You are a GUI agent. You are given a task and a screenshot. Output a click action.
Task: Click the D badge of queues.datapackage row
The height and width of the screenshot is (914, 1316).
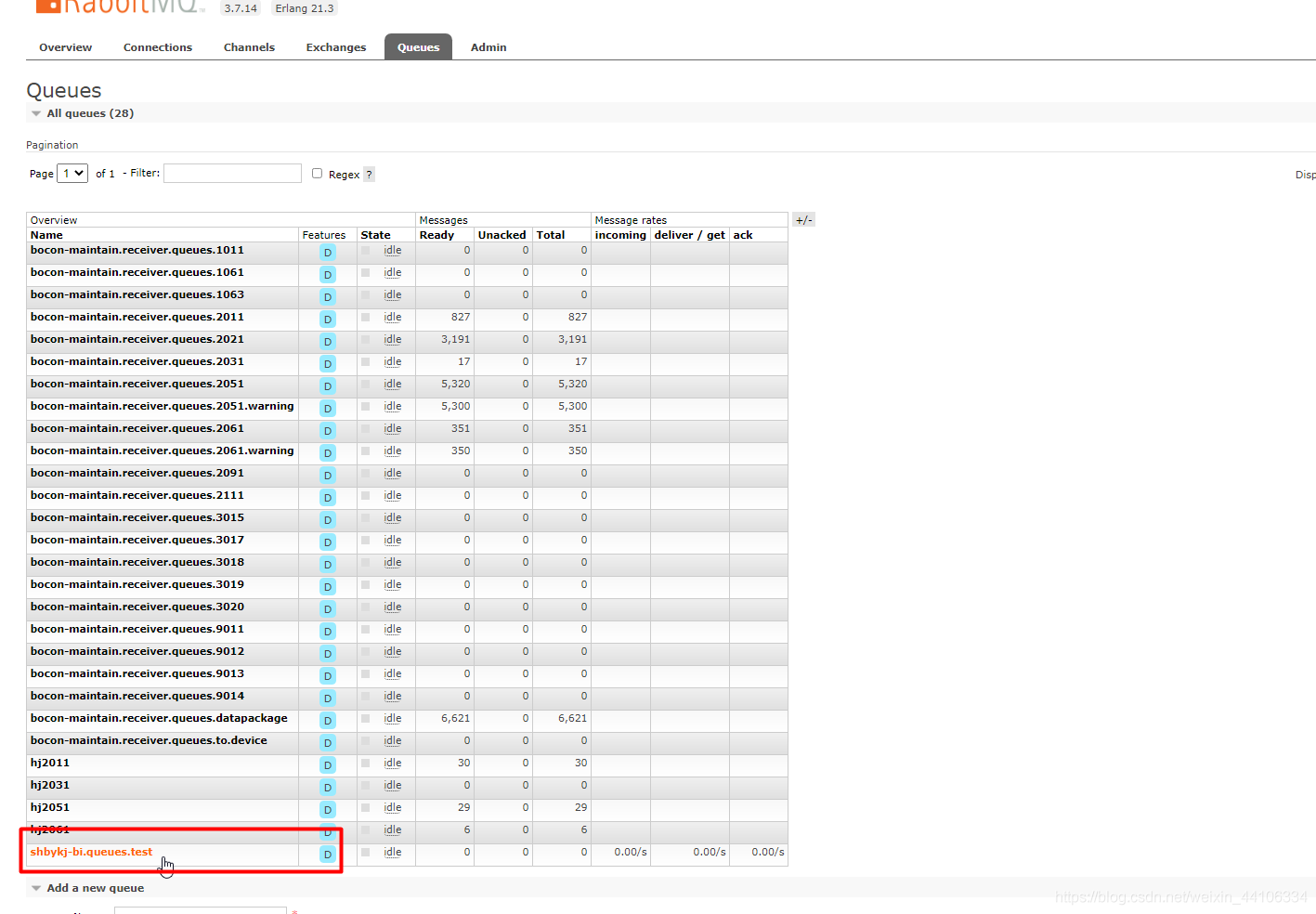[328, 721]
